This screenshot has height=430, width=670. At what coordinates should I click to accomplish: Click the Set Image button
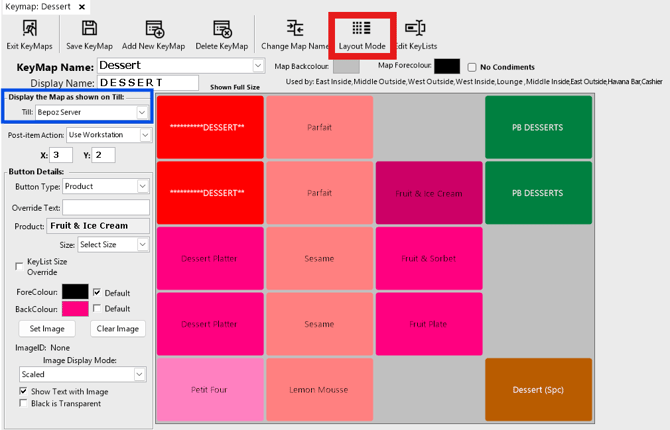point(48,329)
